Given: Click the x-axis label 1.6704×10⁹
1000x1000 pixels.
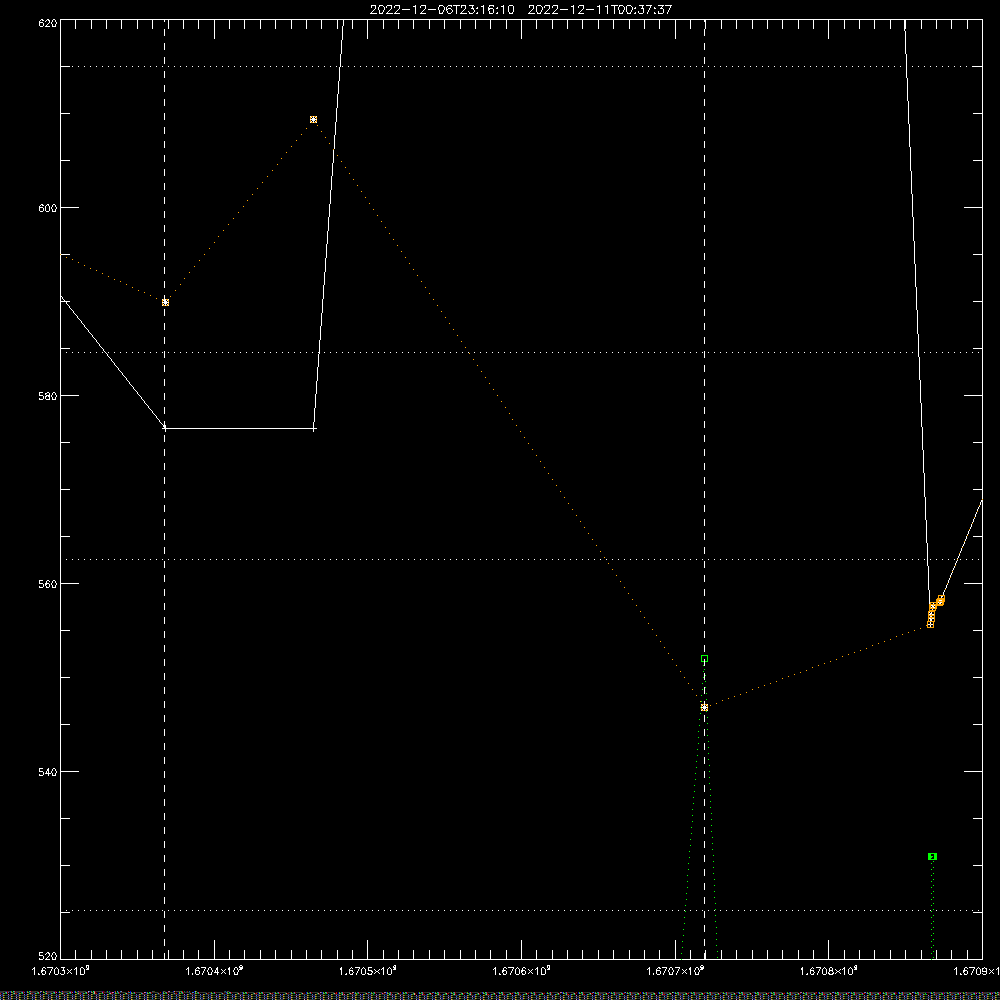Looking at the screenshot, I should click(214, 971).
